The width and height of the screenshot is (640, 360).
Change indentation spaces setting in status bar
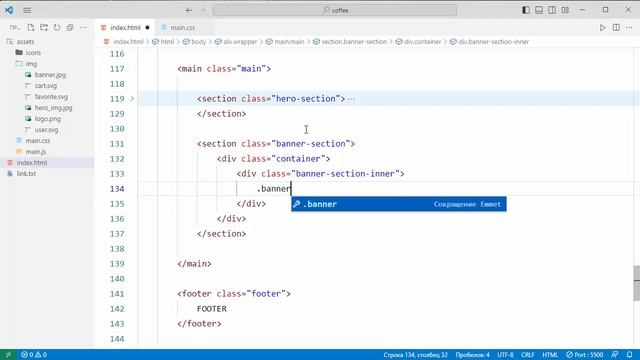tap(472, 355)
